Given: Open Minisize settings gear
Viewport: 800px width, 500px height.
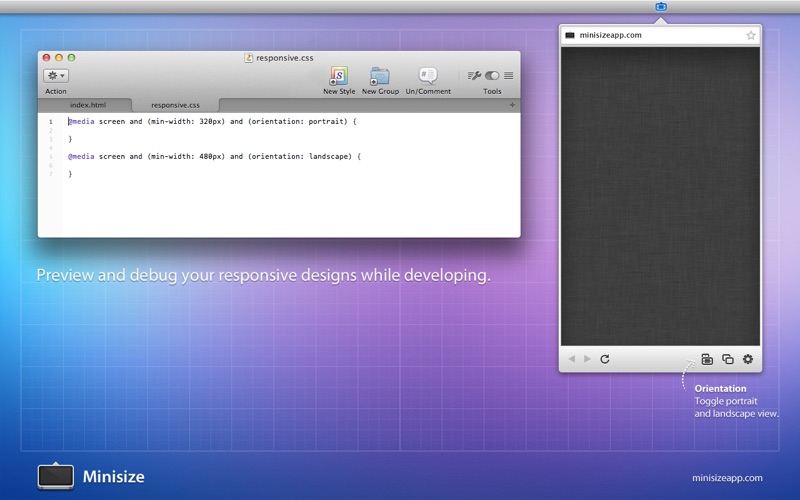Looking at the screenshot, I should pos(748,359).
